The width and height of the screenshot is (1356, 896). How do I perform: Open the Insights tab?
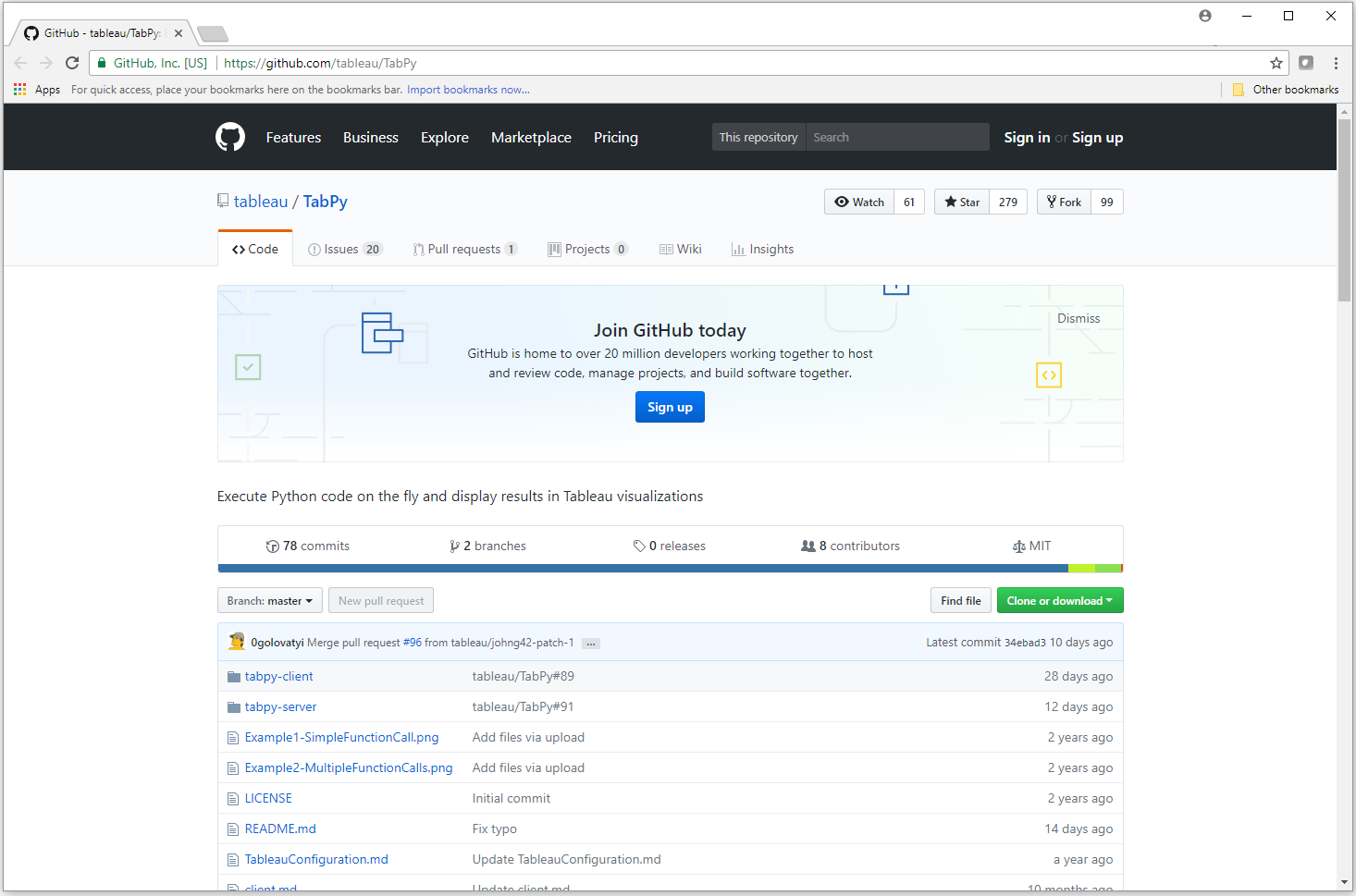(763, 249)
